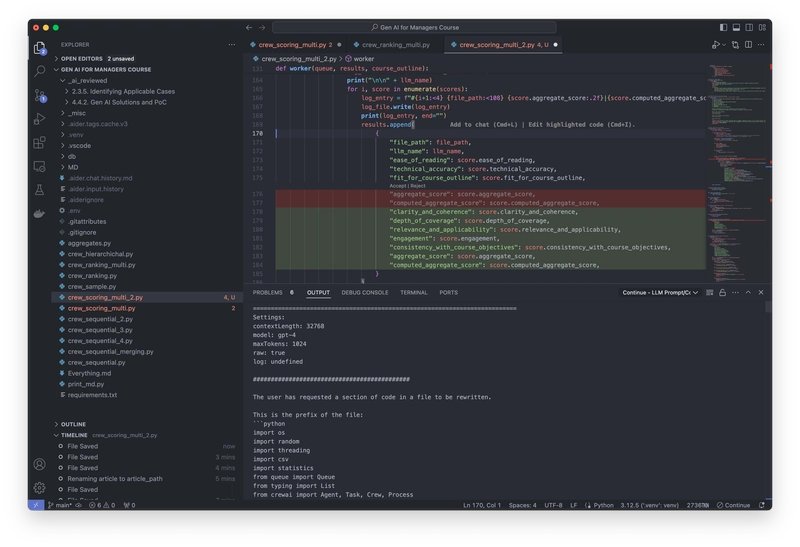800x547 pixels.
Task: Open the Problems panel tab
Action: point(273,292)
